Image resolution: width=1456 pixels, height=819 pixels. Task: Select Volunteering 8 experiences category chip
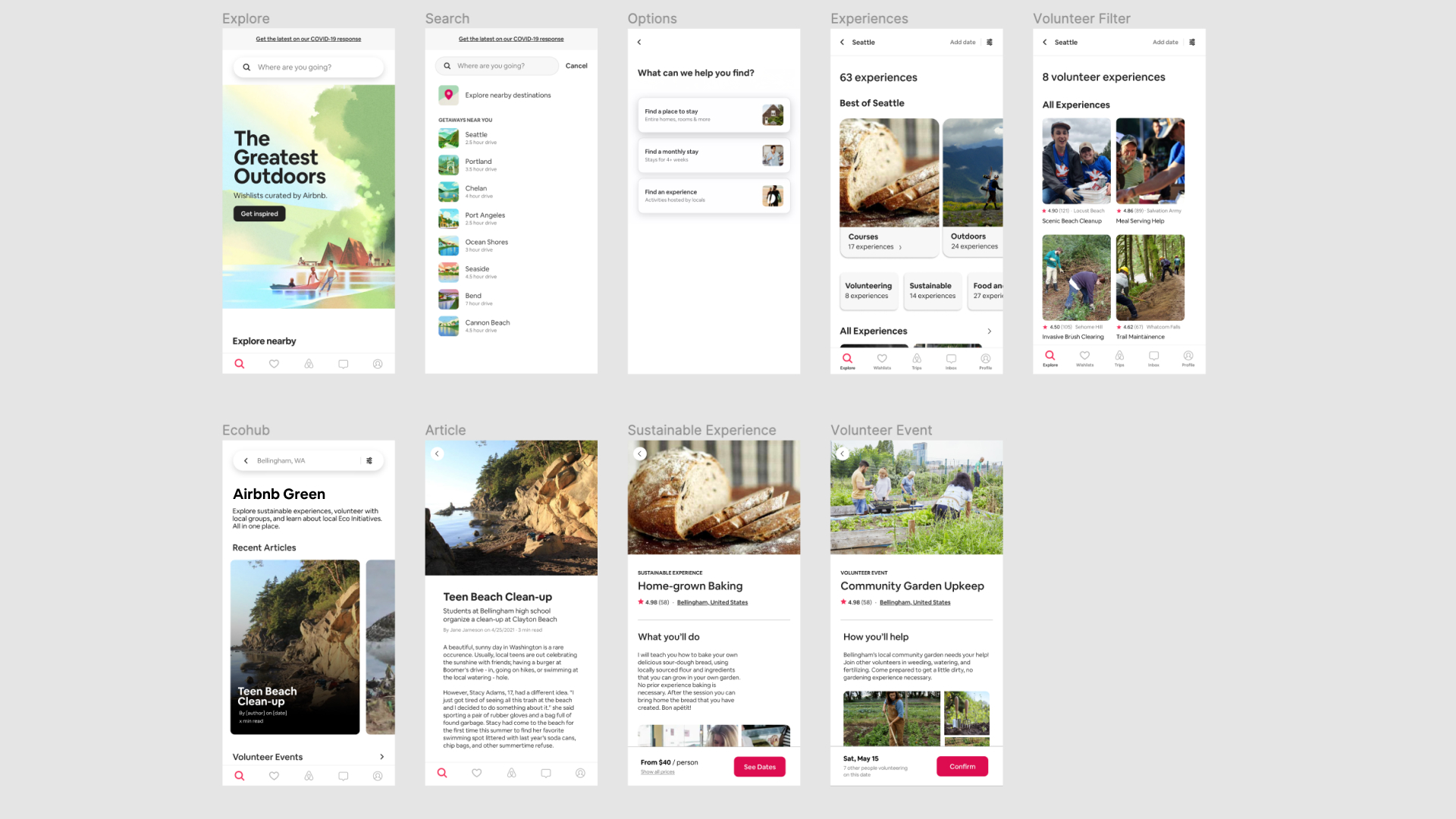[868, 290]
